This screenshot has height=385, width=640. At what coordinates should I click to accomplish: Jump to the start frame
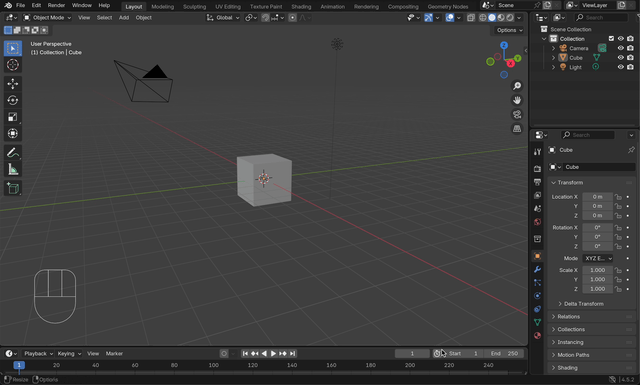[245, 354]
